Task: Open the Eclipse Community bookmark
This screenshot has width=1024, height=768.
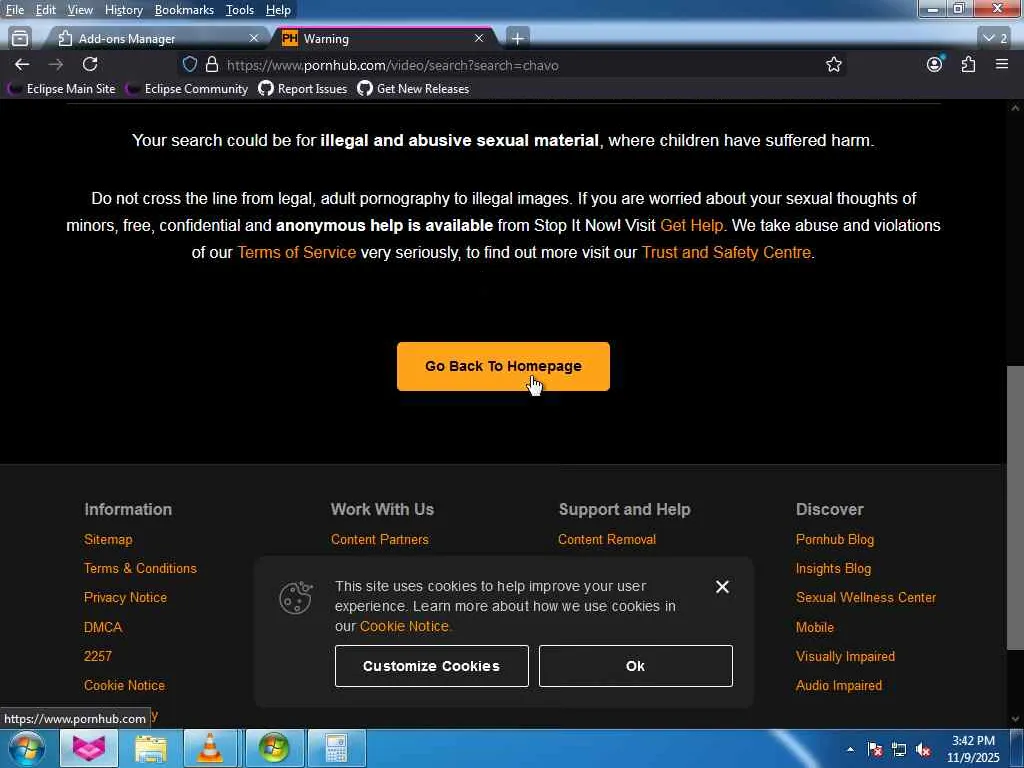Action: [x=187, y=89]
